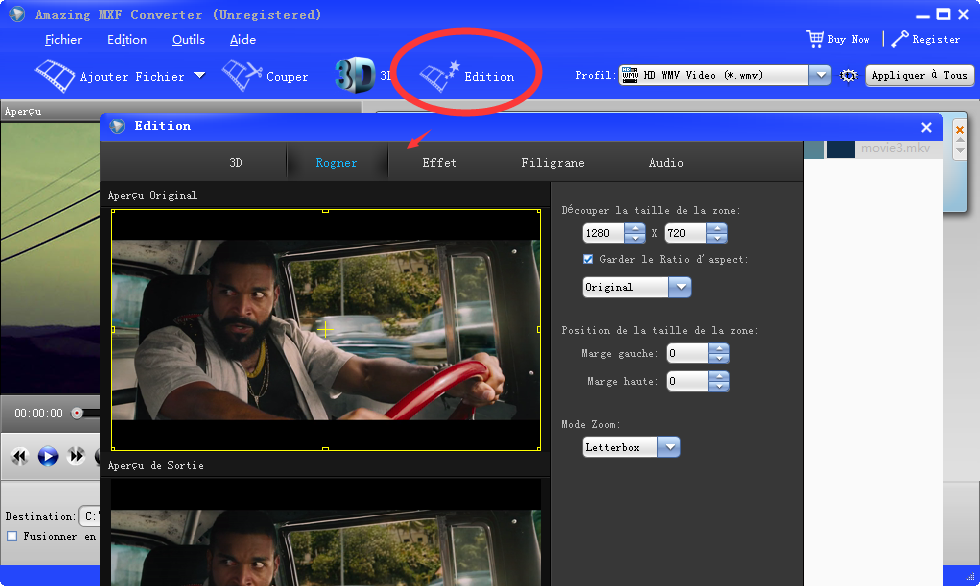
Task: Switch to the Rogner tab
Action: 336,162
